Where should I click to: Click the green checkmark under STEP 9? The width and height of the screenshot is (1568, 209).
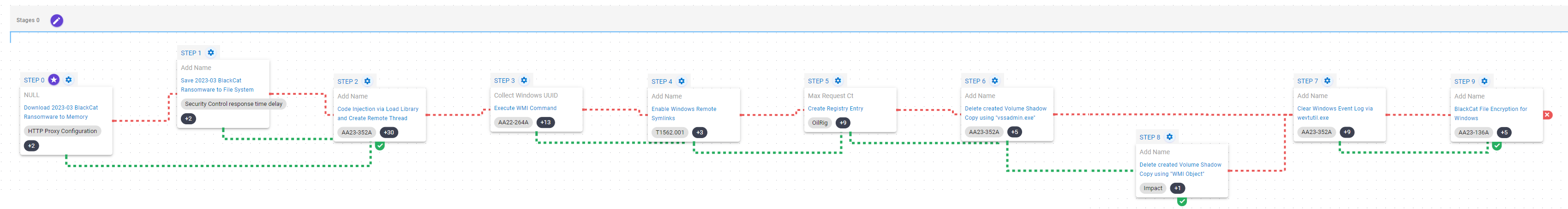tap(1497, 146)
